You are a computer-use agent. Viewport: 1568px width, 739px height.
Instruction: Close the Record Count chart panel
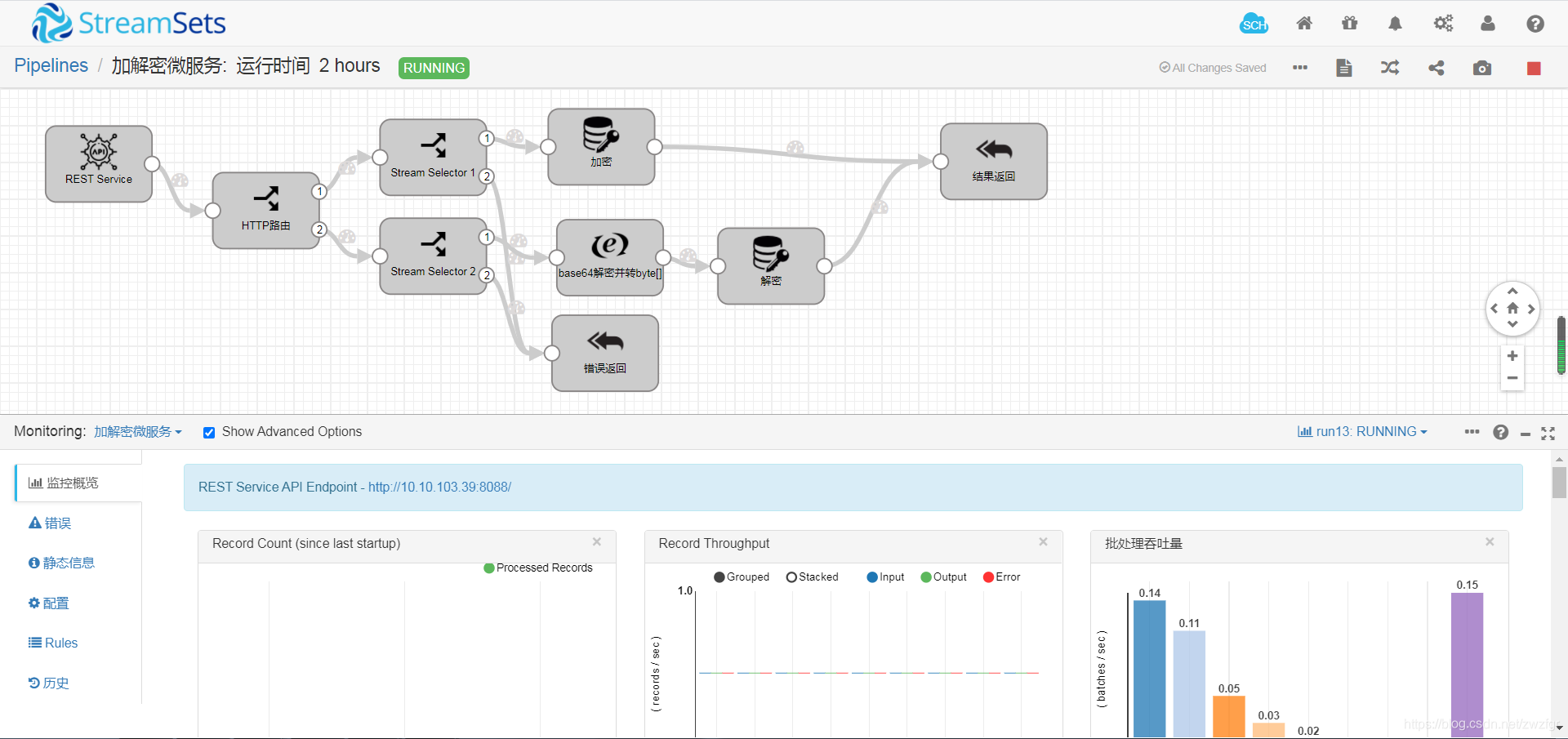[x=597, y=541]
